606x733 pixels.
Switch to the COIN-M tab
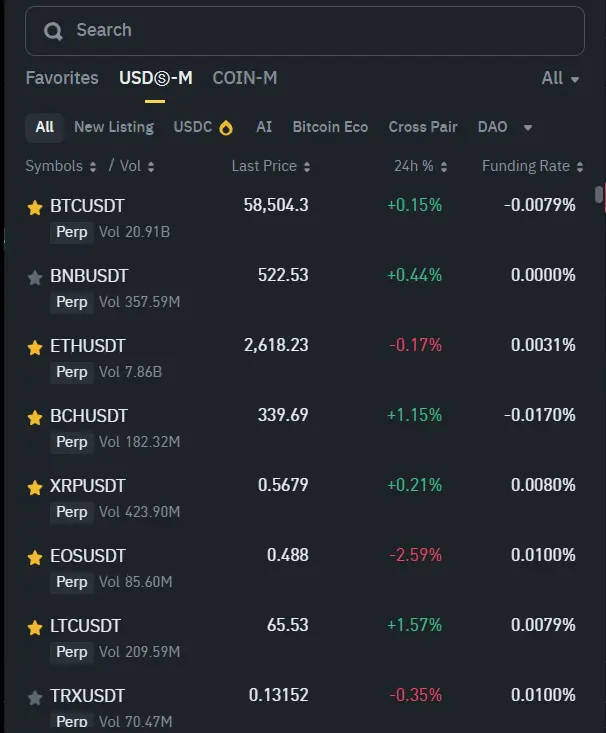[x=244, y=78]
